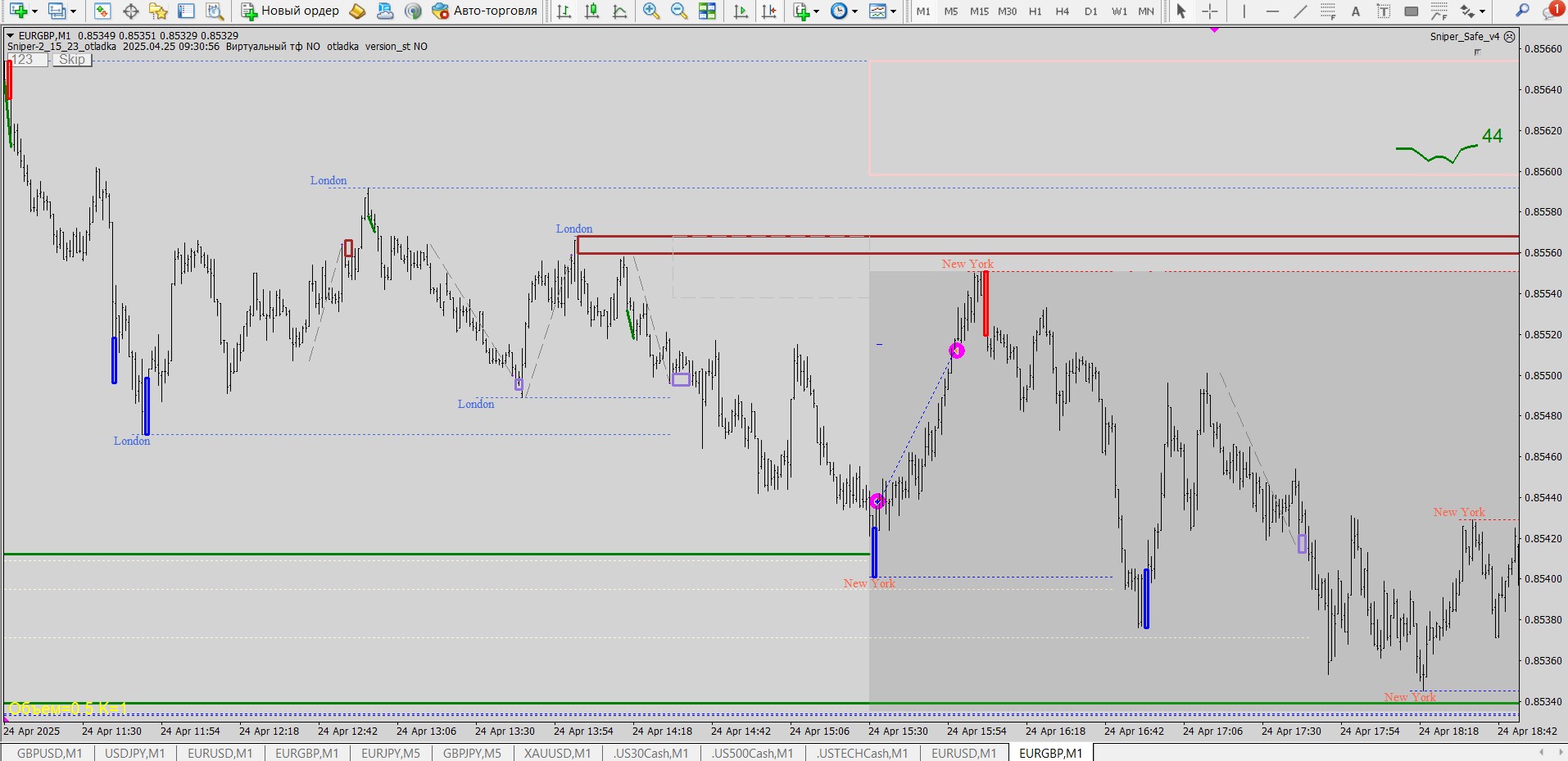Screen dimensions: 1568x761
Task: Open the Market Watch panel icon
Action: coord(102,11)
